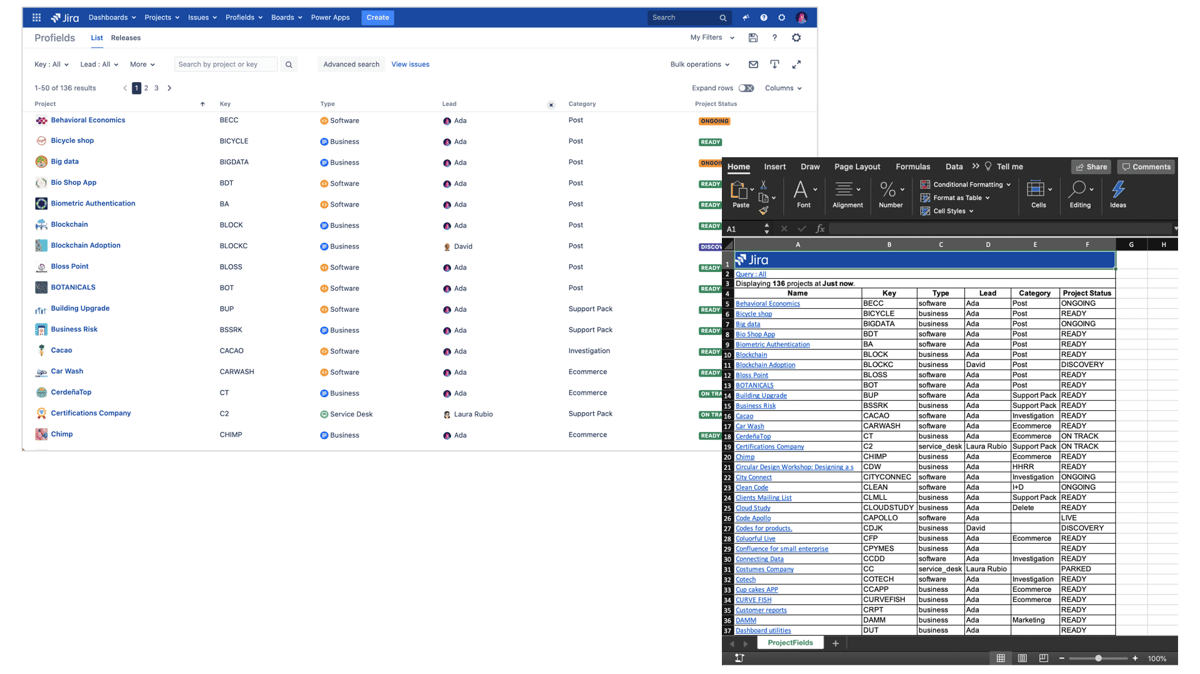
Task: Open the Releases tab in Profields
Action: pos(126,38)
